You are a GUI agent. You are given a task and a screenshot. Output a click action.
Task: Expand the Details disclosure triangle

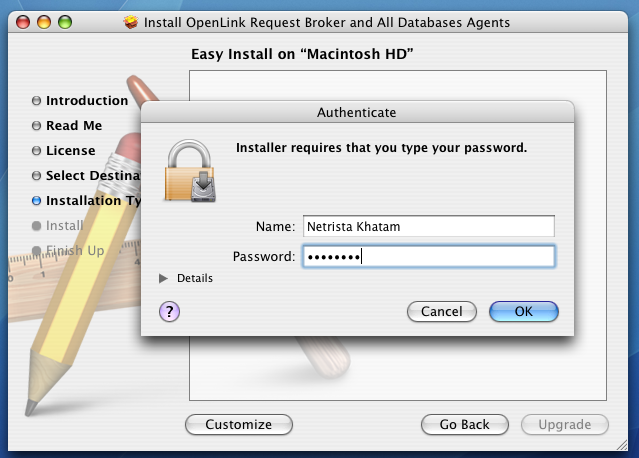coord(164,278)
